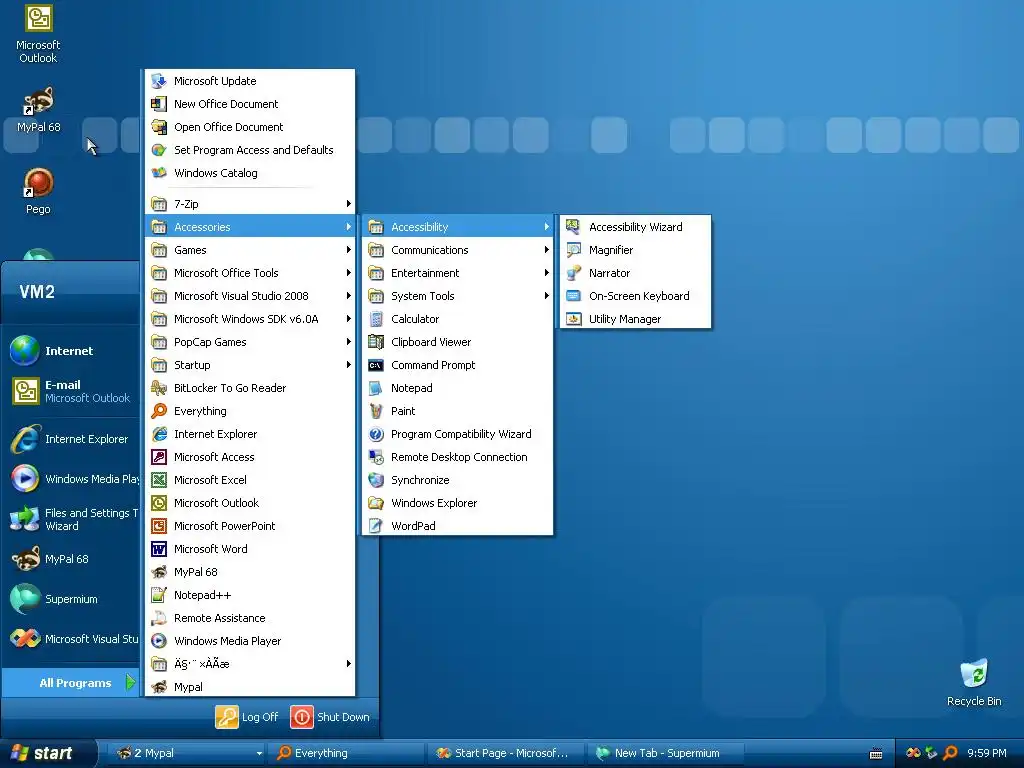Click the start button on taskbar

pos(47,753)
